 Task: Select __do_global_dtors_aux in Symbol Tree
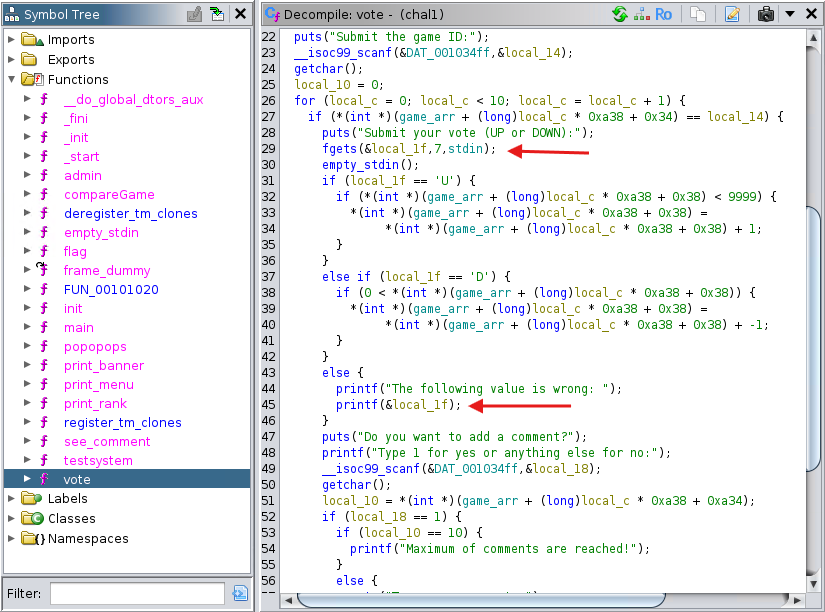pyautogui.click(x=133, y=99)
